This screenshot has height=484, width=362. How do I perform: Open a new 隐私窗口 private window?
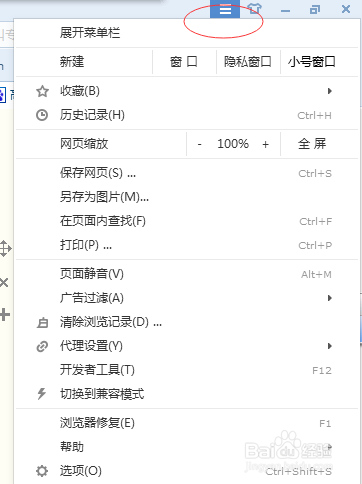[248, 62]
